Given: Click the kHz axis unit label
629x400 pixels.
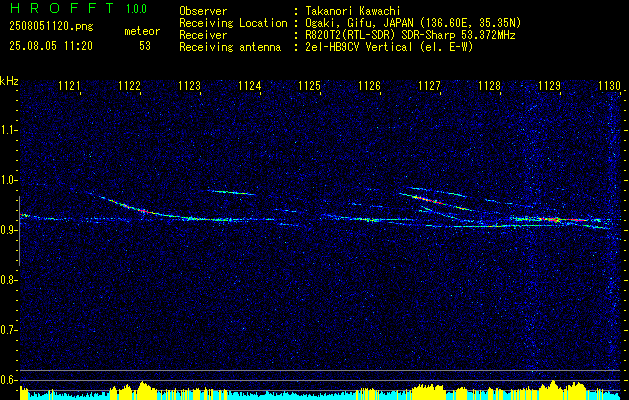Looking at the screenshot, I should pos(9,81).
